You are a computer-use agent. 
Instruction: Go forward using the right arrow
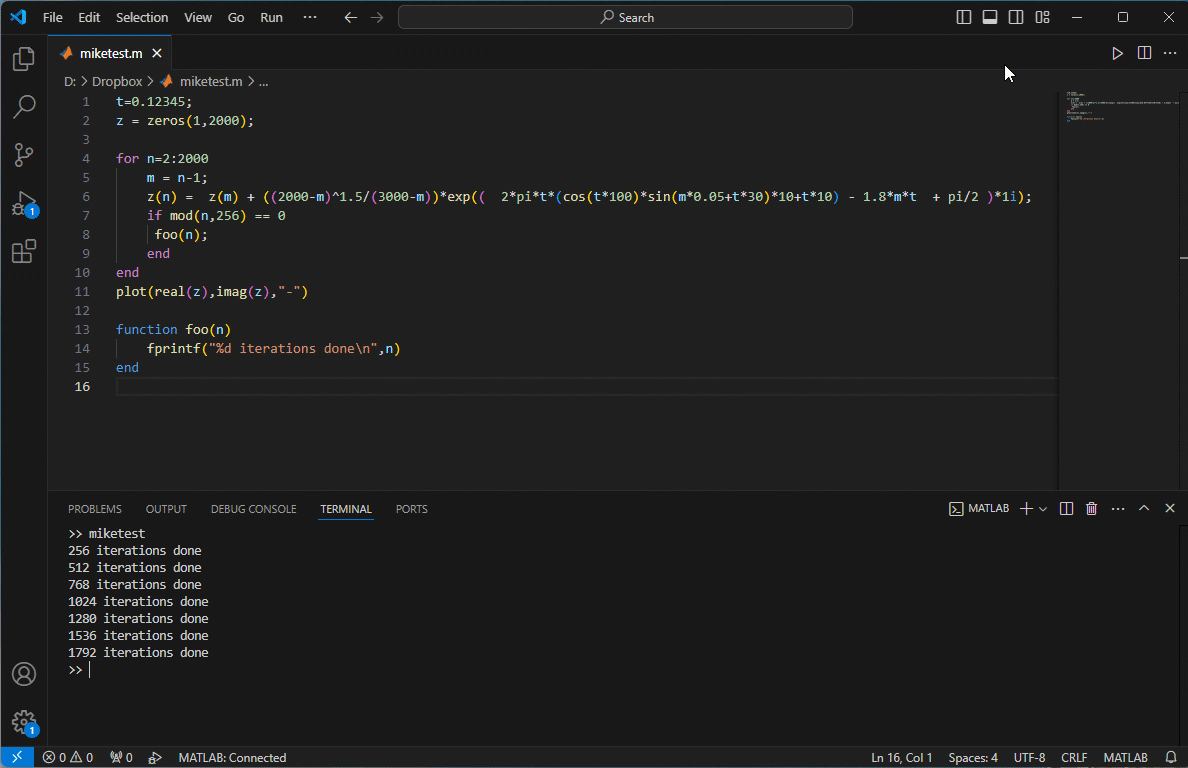[377, 17]
